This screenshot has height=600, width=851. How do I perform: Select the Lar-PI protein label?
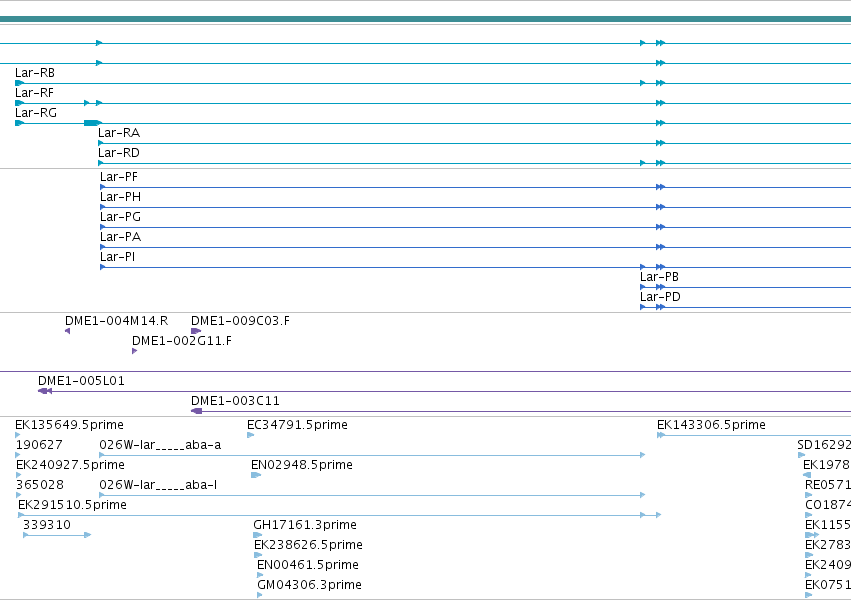coord(117,257)
